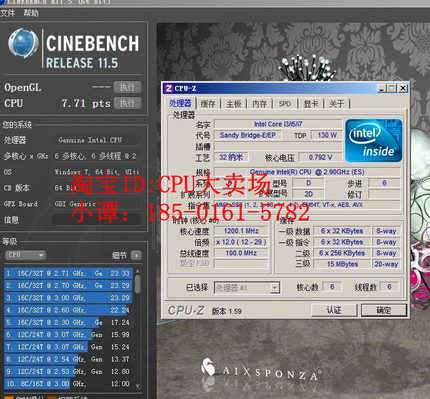Screen dimensions: 430x399
Task: Switch to the 显卡 tab in CPU-Z
Action: [310, 104]
